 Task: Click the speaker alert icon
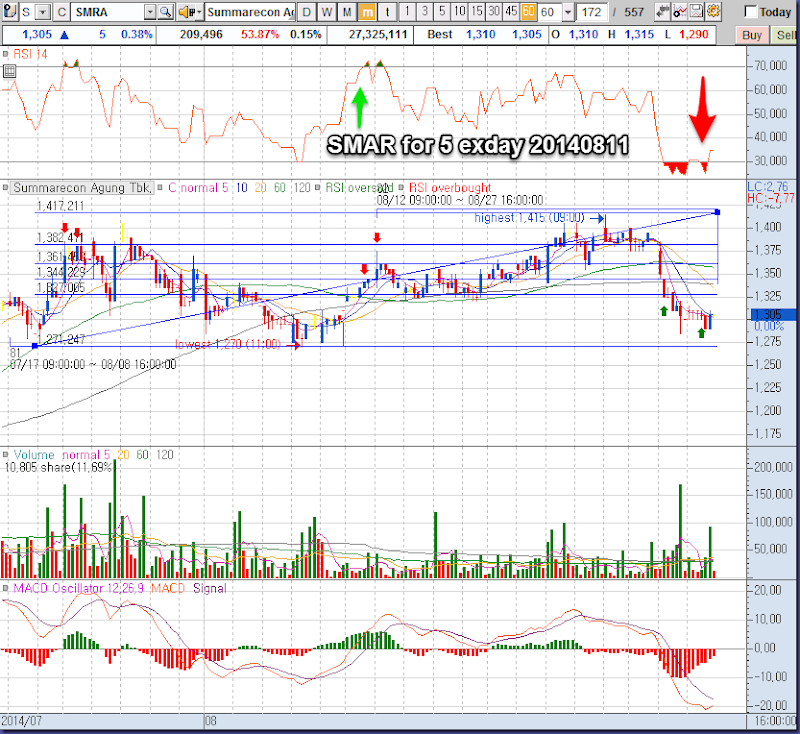[186, 12]
